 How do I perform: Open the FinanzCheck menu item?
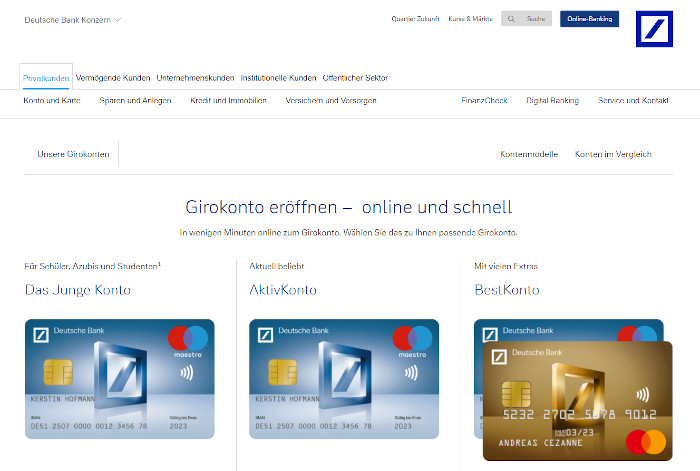(x=484, y=100)
